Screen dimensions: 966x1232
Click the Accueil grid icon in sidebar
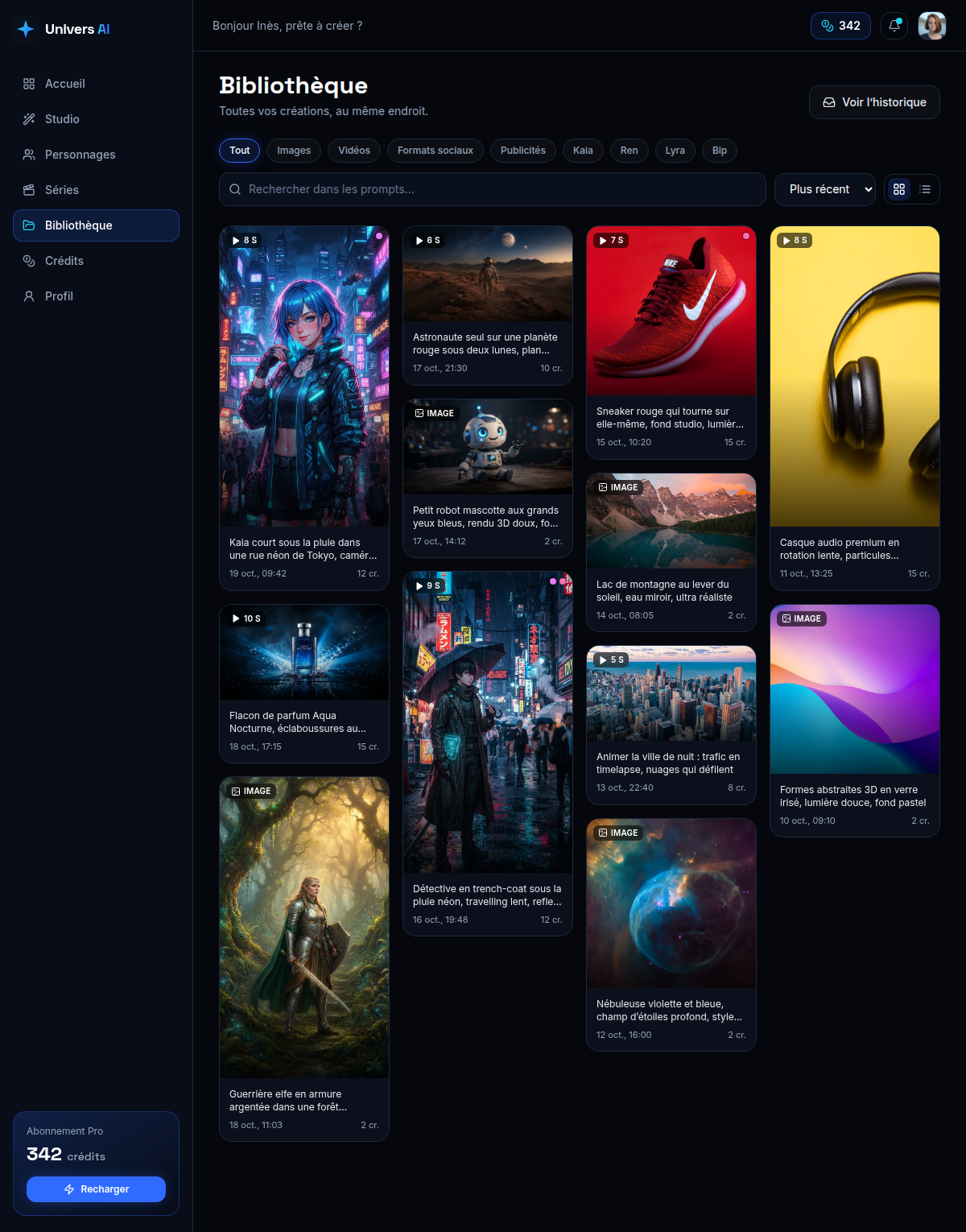click(x=29, y=84)
